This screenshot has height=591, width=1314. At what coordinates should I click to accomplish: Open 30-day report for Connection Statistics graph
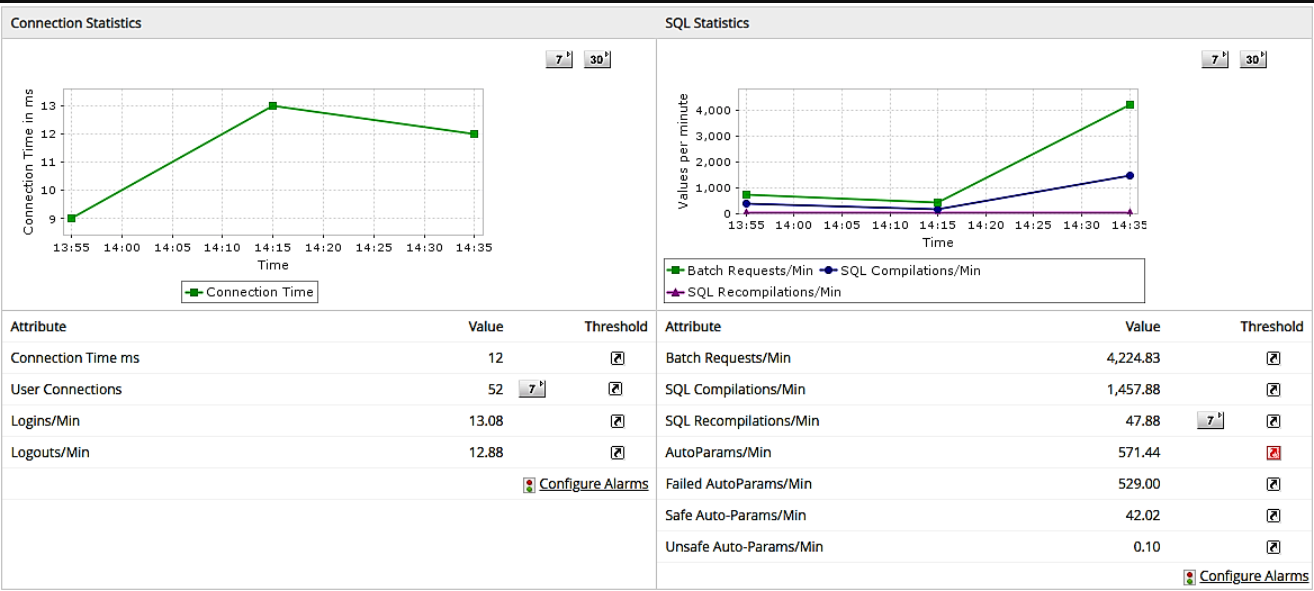[597, 60]
